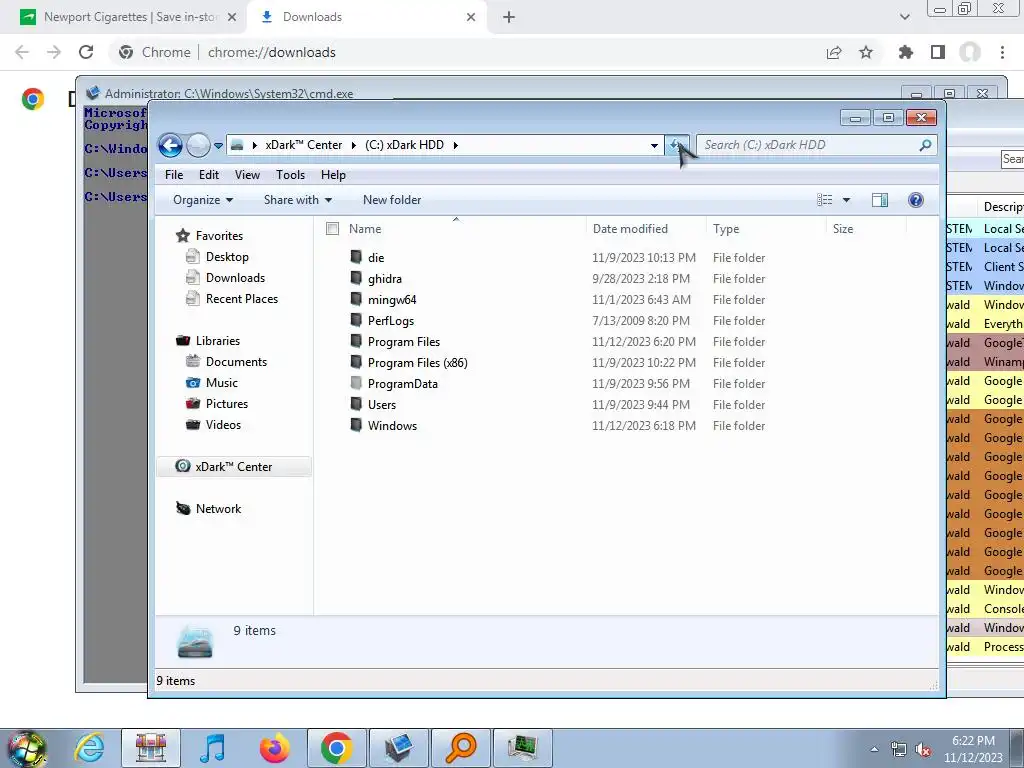This screenshot has width=1024, height=768.
Task: Open the address bar history dropdown
Action: point(654,146)
